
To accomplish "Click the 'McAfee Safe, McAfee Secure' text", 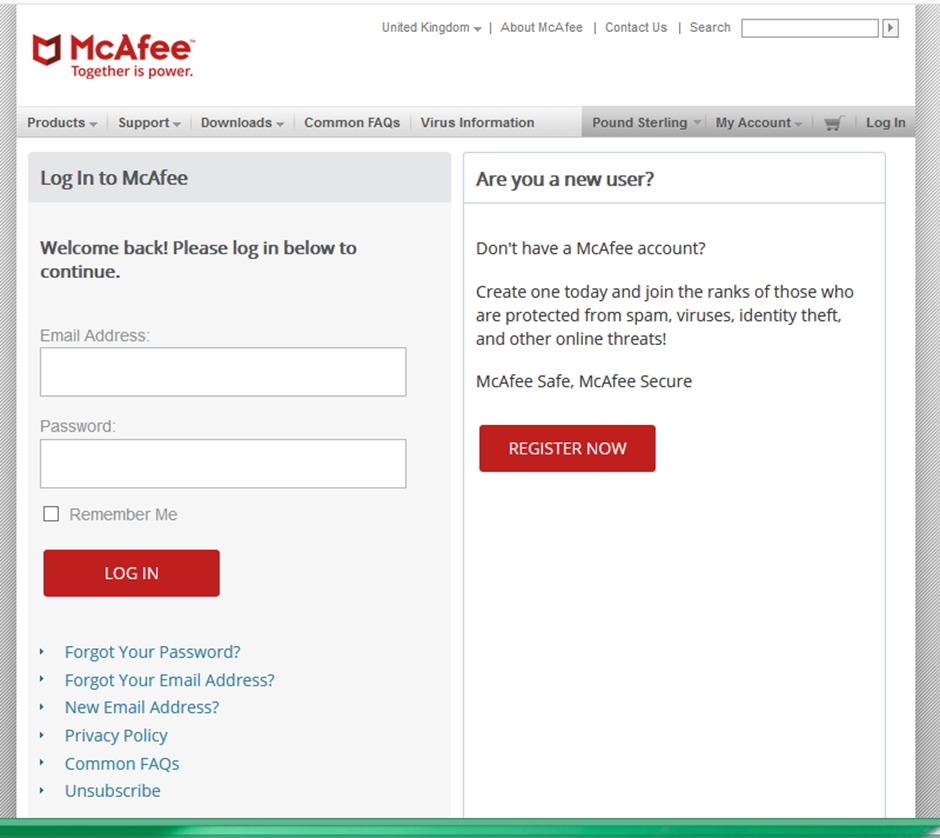I will (x=584, y=381).
